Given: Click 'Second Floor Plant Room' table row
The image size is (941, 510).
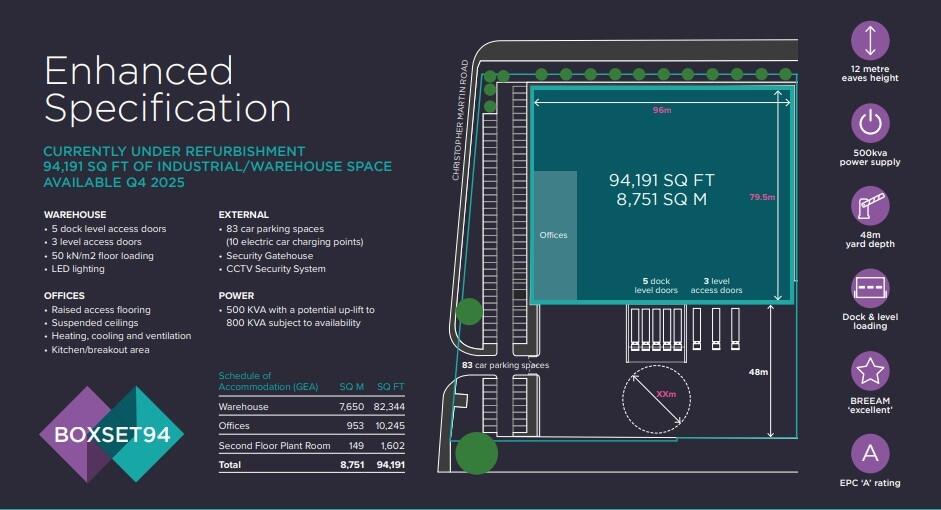Looking at the screenshot, I should point(274,446).
